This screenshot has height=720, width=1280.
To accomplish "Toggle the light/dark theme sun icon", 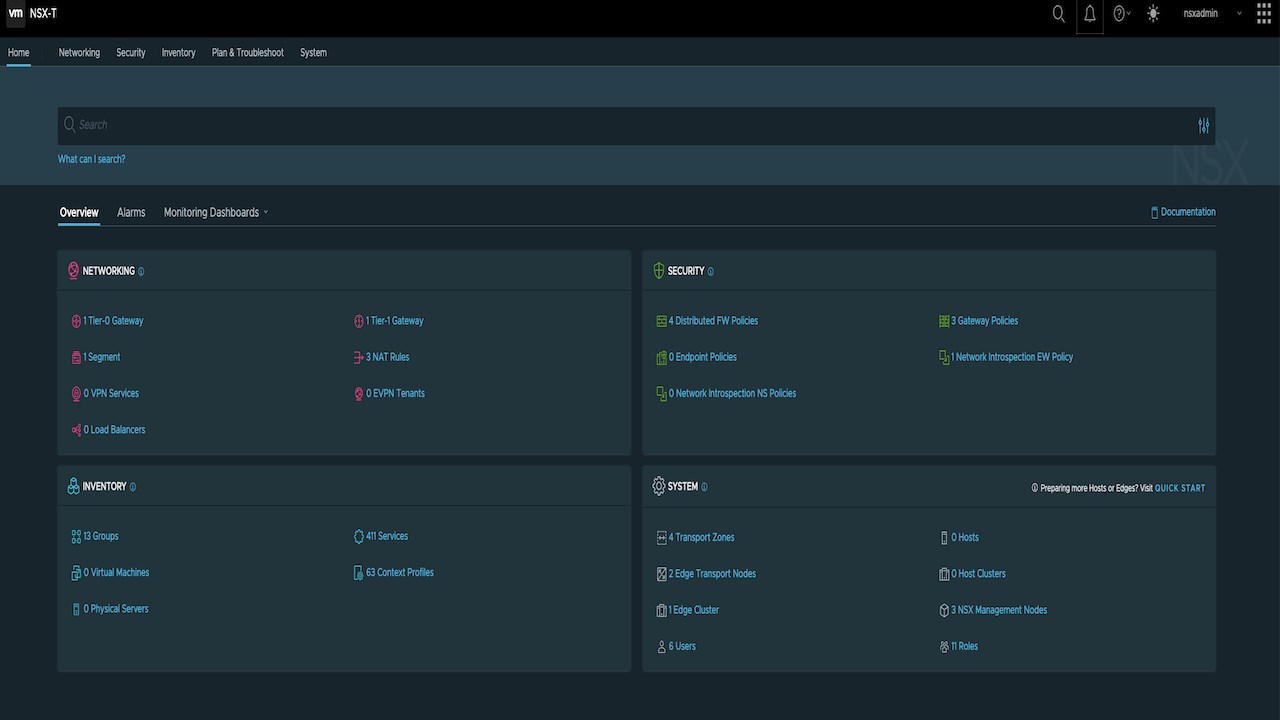I will 1154,14.
